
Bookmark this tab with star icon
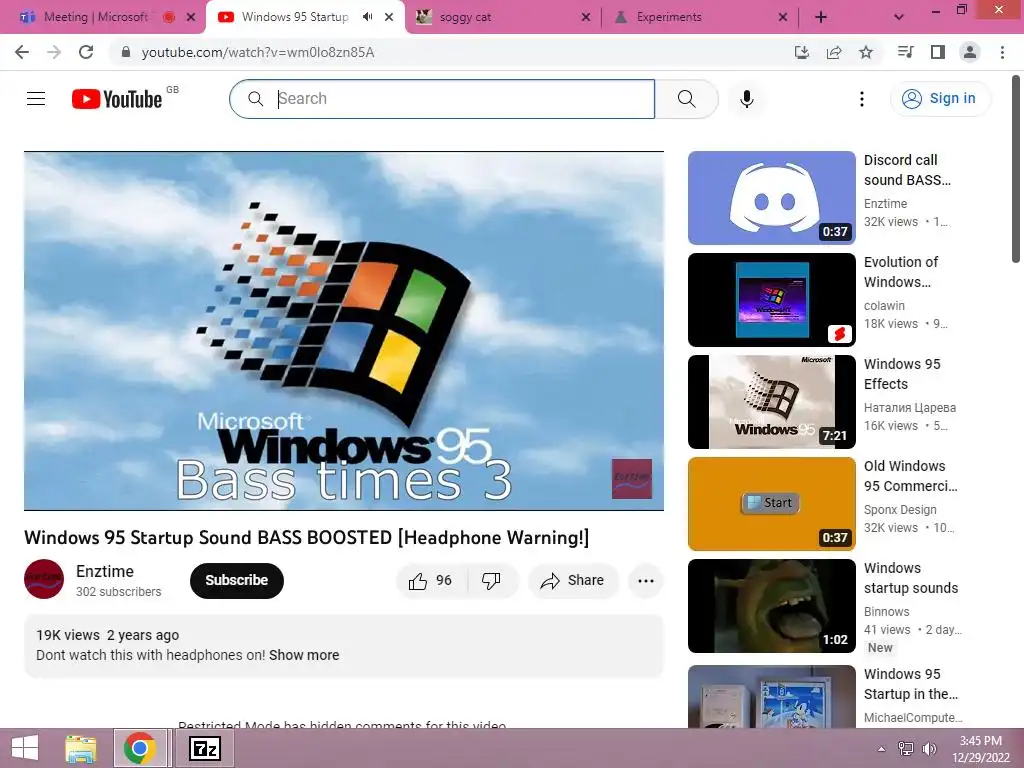[866, 52]
